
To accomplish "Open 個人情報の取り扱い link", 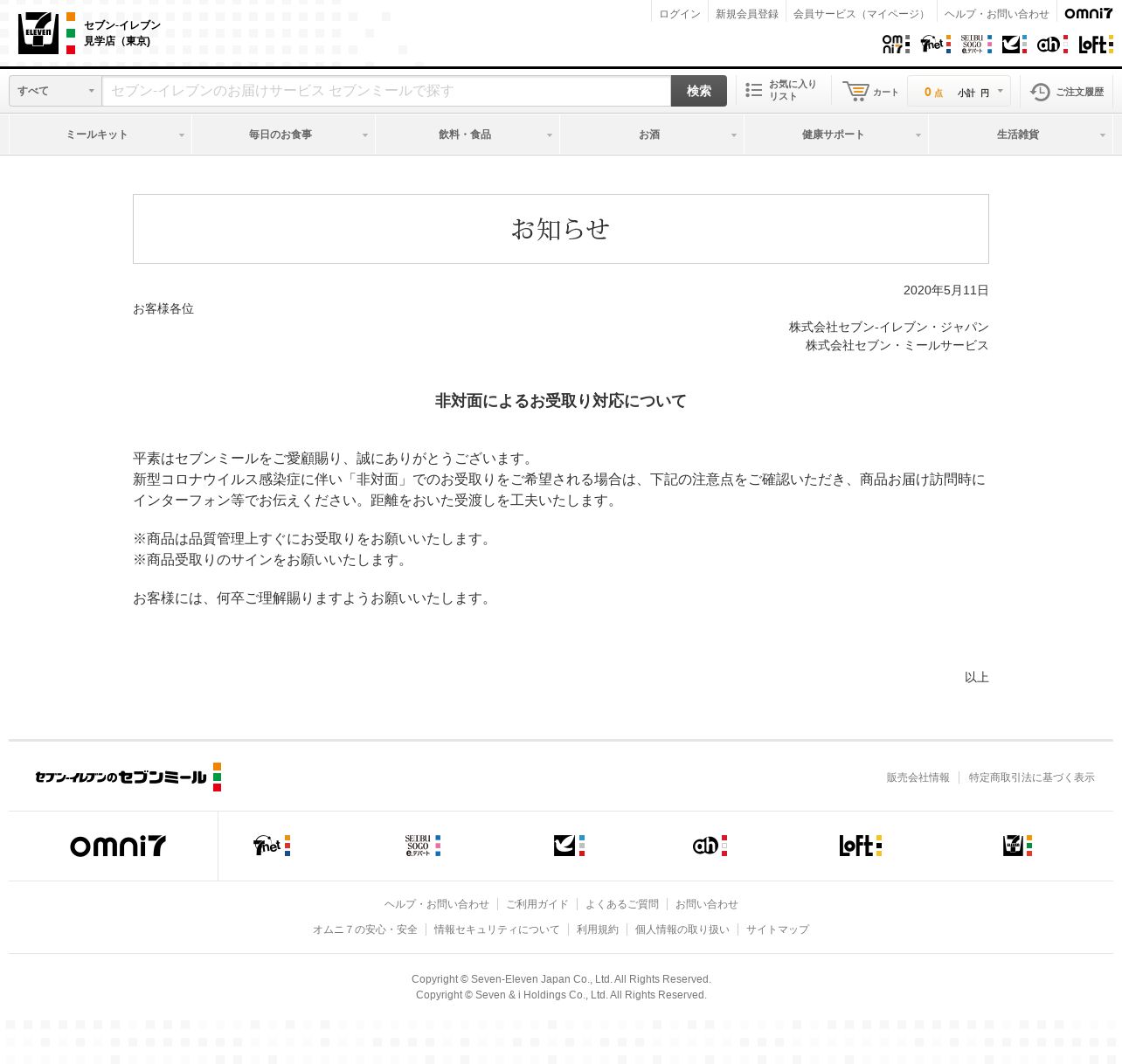I will [682, 929].
